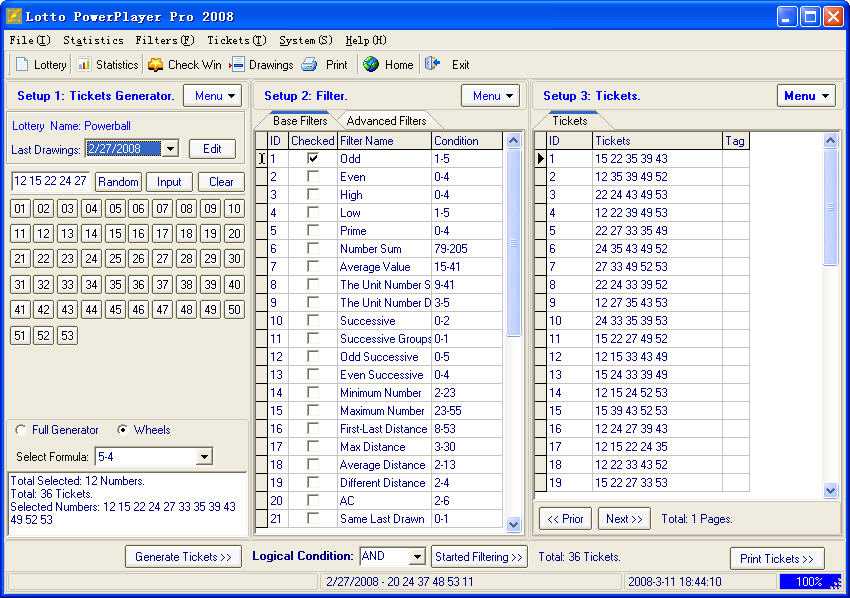The width and height of the screenshot is (850, 598).
Task: Enable the Prime filter checkbox
Action: pos(314,230)
